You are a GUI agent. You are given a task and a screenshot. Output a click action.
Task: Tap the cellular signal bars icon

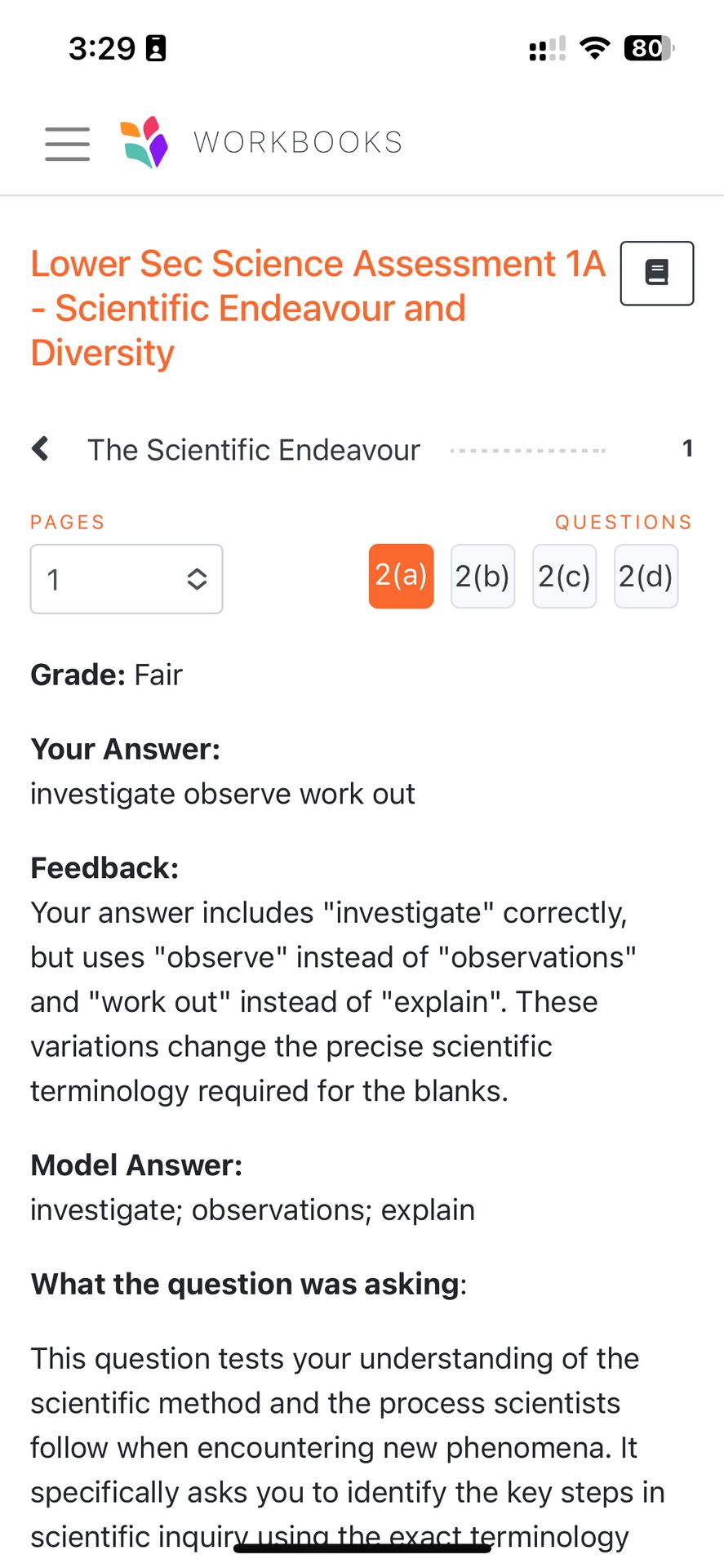click(547, 49)
